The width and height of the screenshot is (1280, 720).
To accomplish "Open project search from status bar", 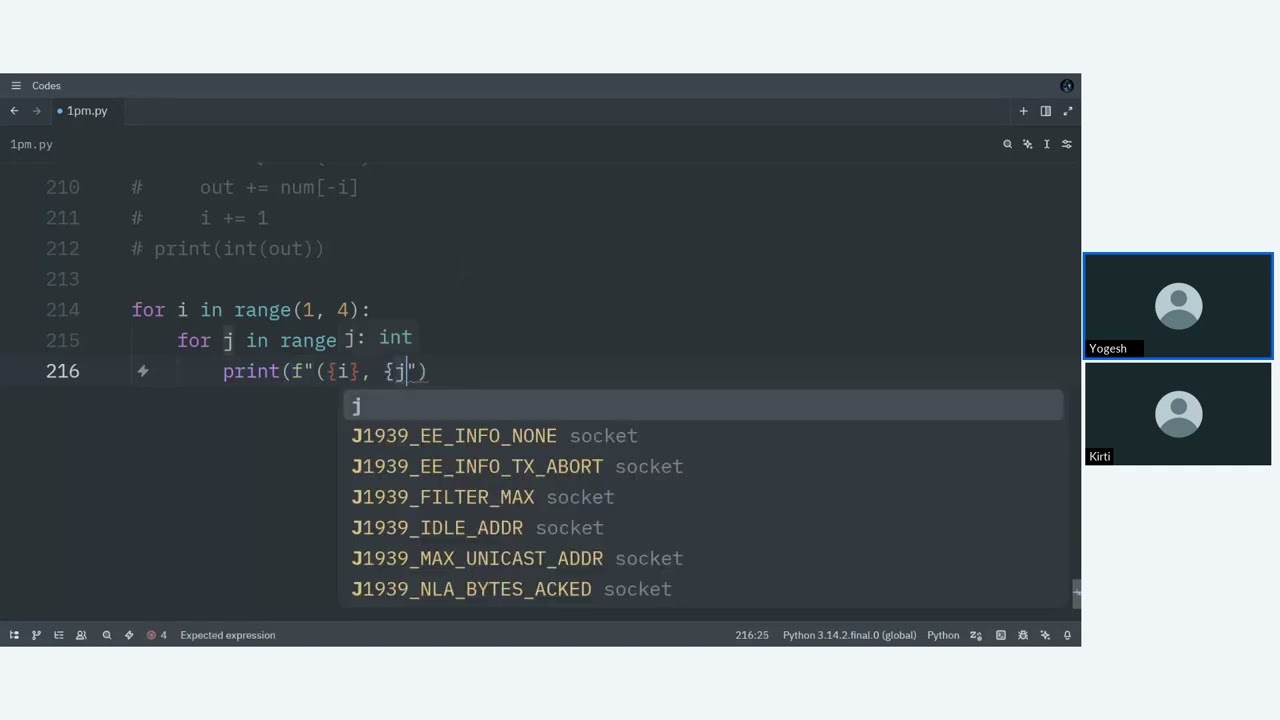I will click(x=106, y=635).
